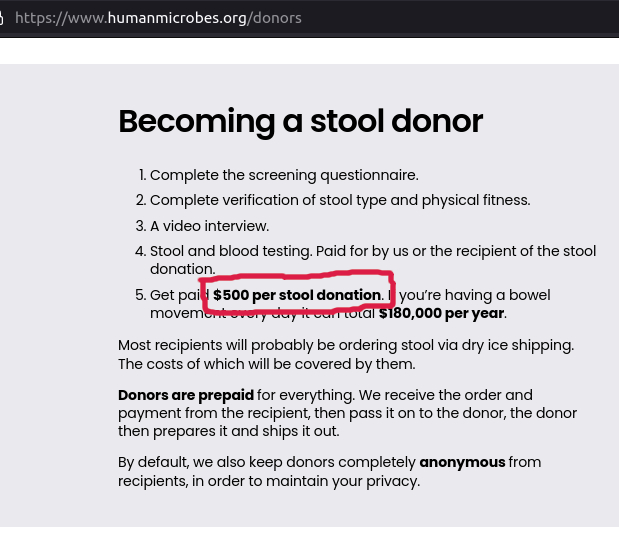Click the bold "$500 per stool donation" text

click(x=297, y=295)
